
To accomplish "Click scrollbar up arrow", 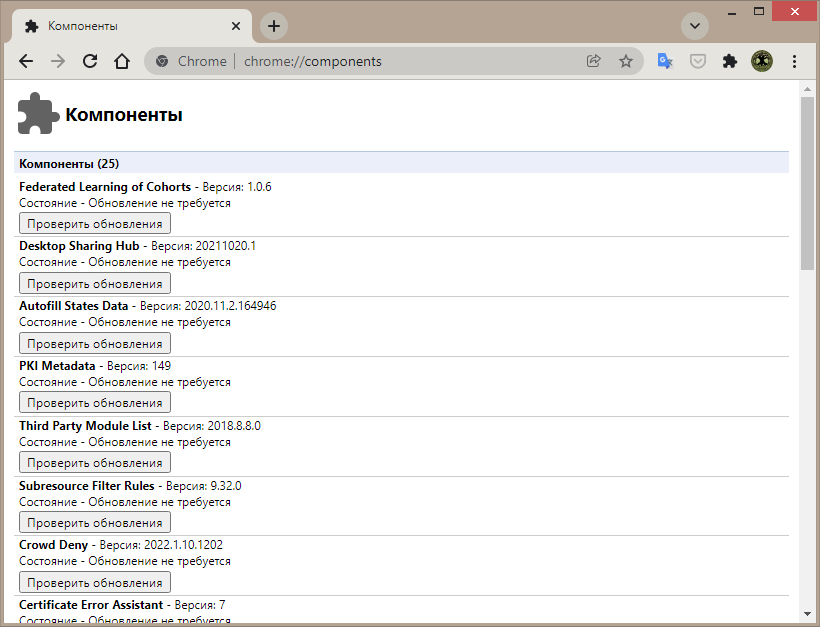I will (807, 89).
